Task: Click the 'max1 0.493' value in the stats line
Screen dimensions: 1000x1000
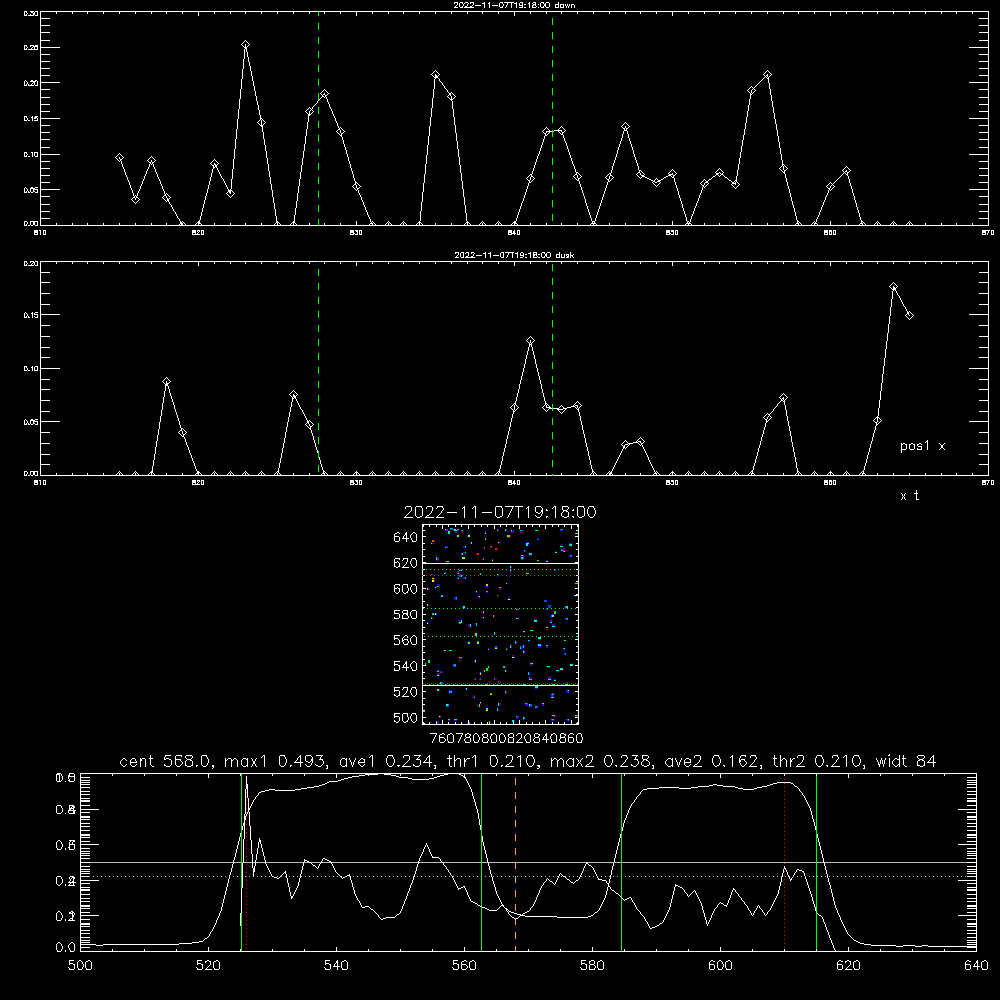Action: [272, 761]
